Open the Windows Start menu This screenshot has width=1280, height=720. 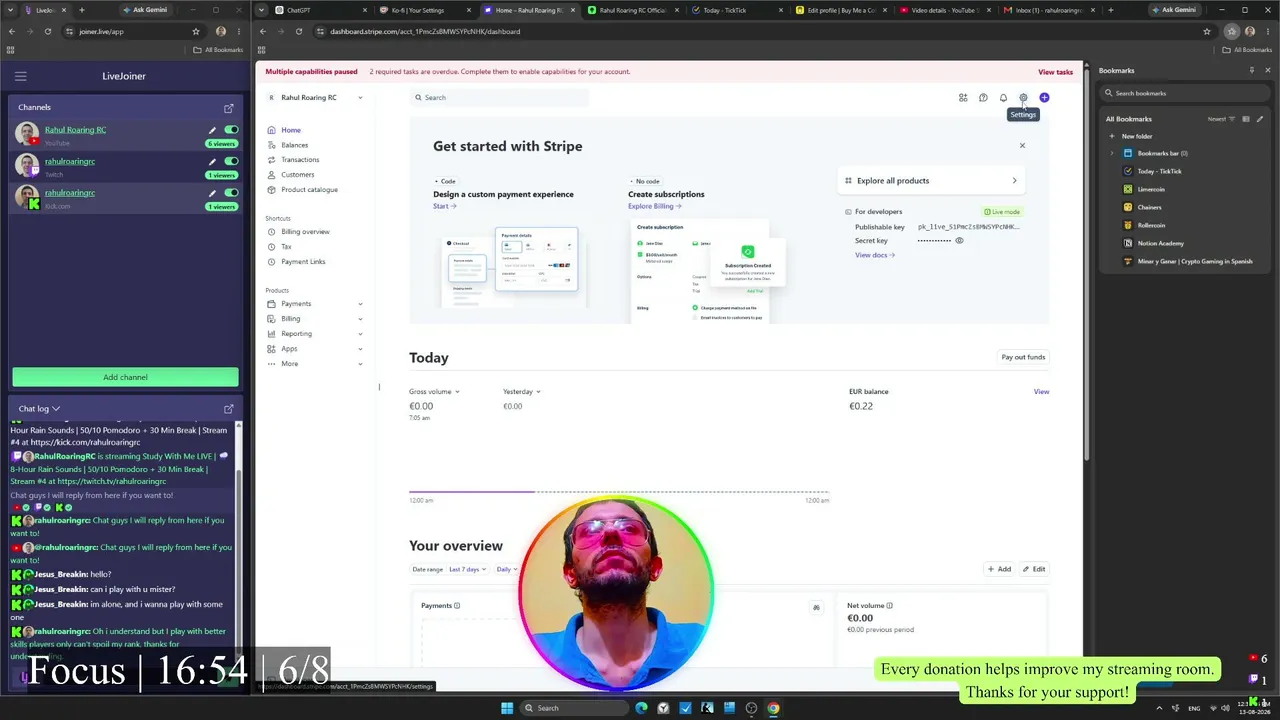[x=507, y=708]
